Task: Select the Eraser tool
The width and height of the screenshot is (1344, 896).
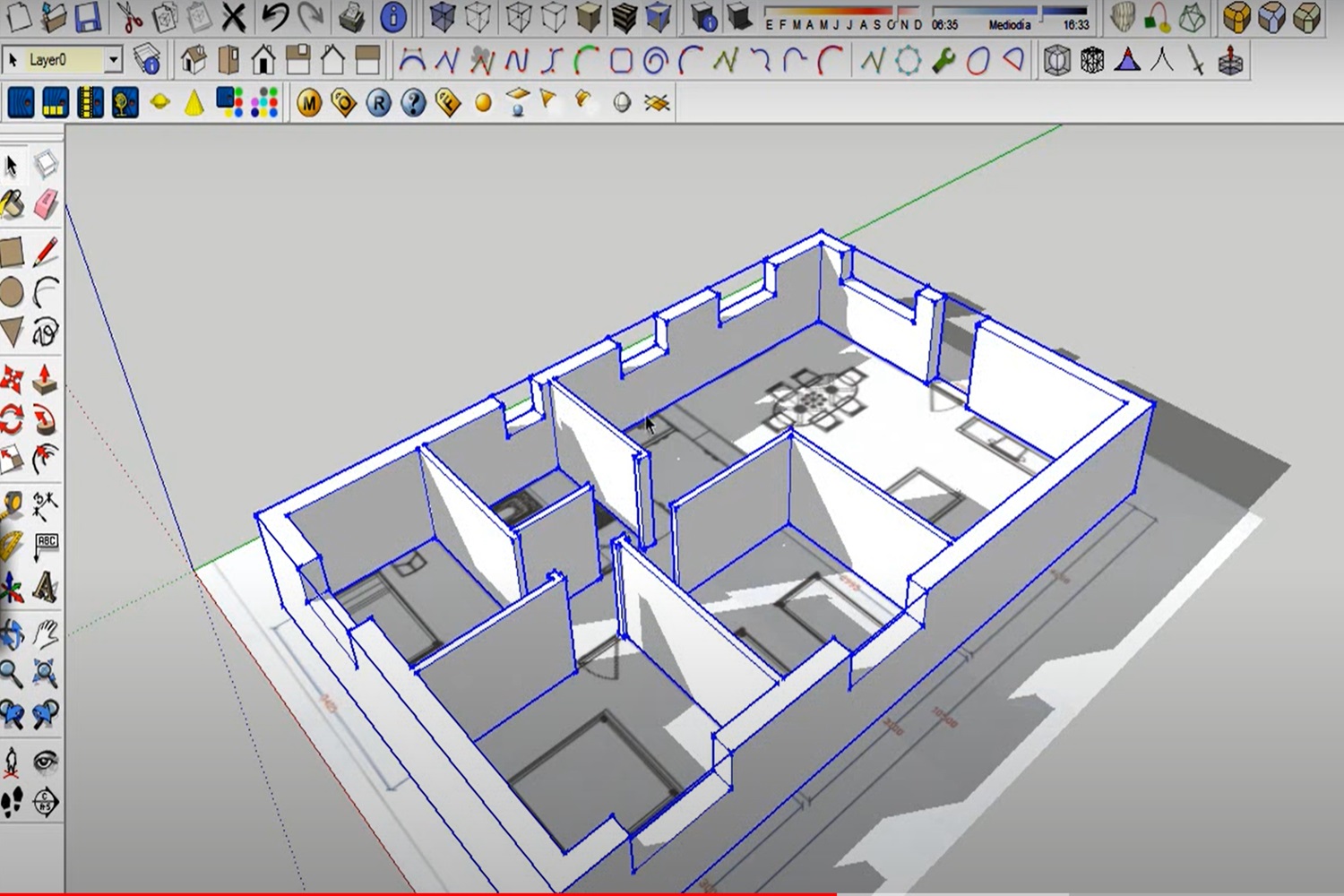Action: pyautogui.click(x=47, y=204)
